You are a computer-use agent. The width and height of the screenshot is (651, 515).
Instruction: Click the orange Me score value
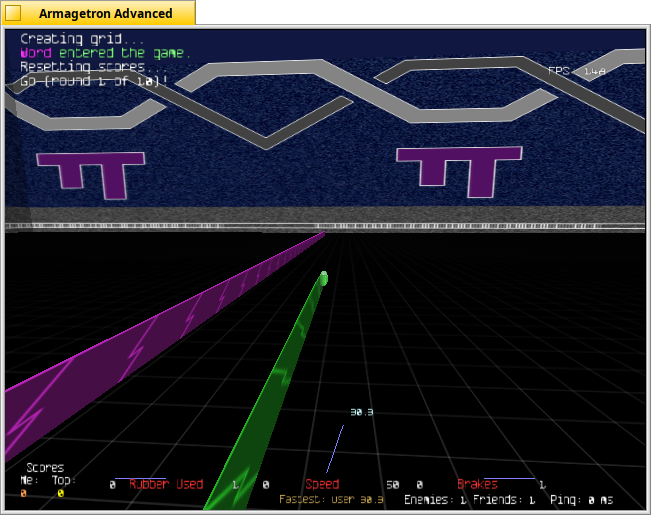(x=24, y=493)
